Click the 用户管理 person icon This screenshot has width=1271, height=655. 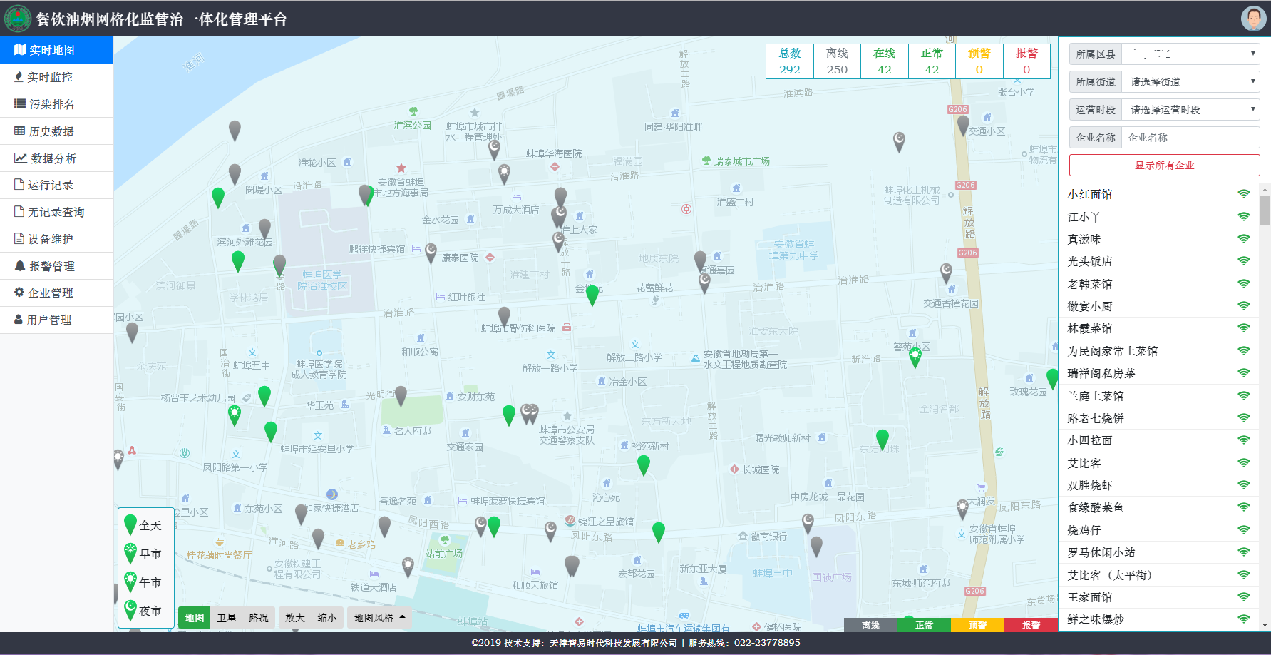[x=19, y=320]
